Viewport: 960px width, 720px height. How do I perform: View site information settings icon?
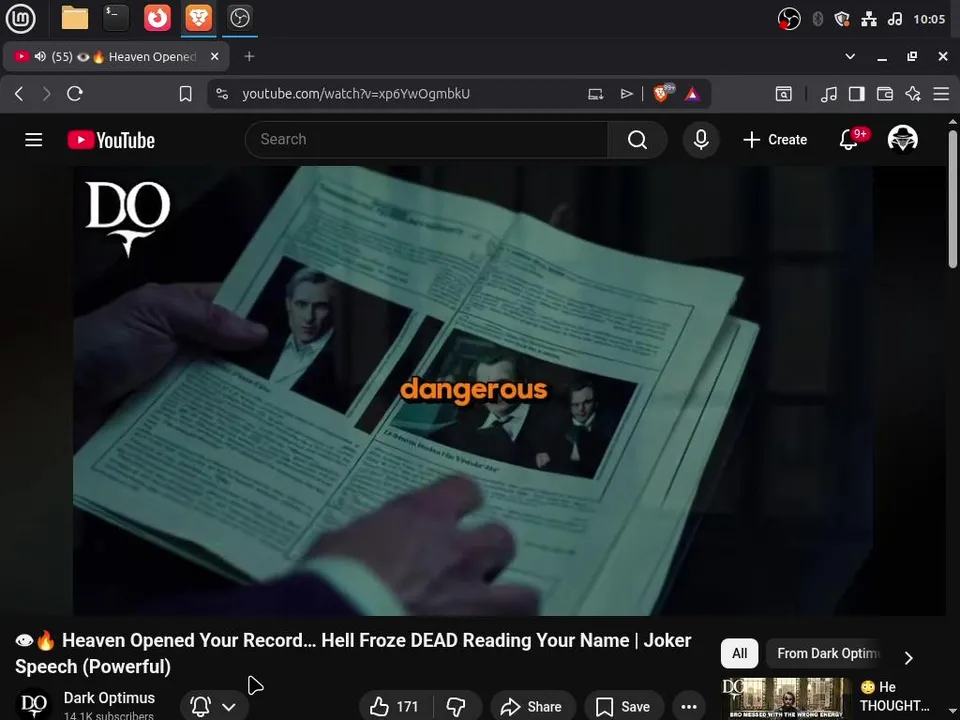point(222,94)
